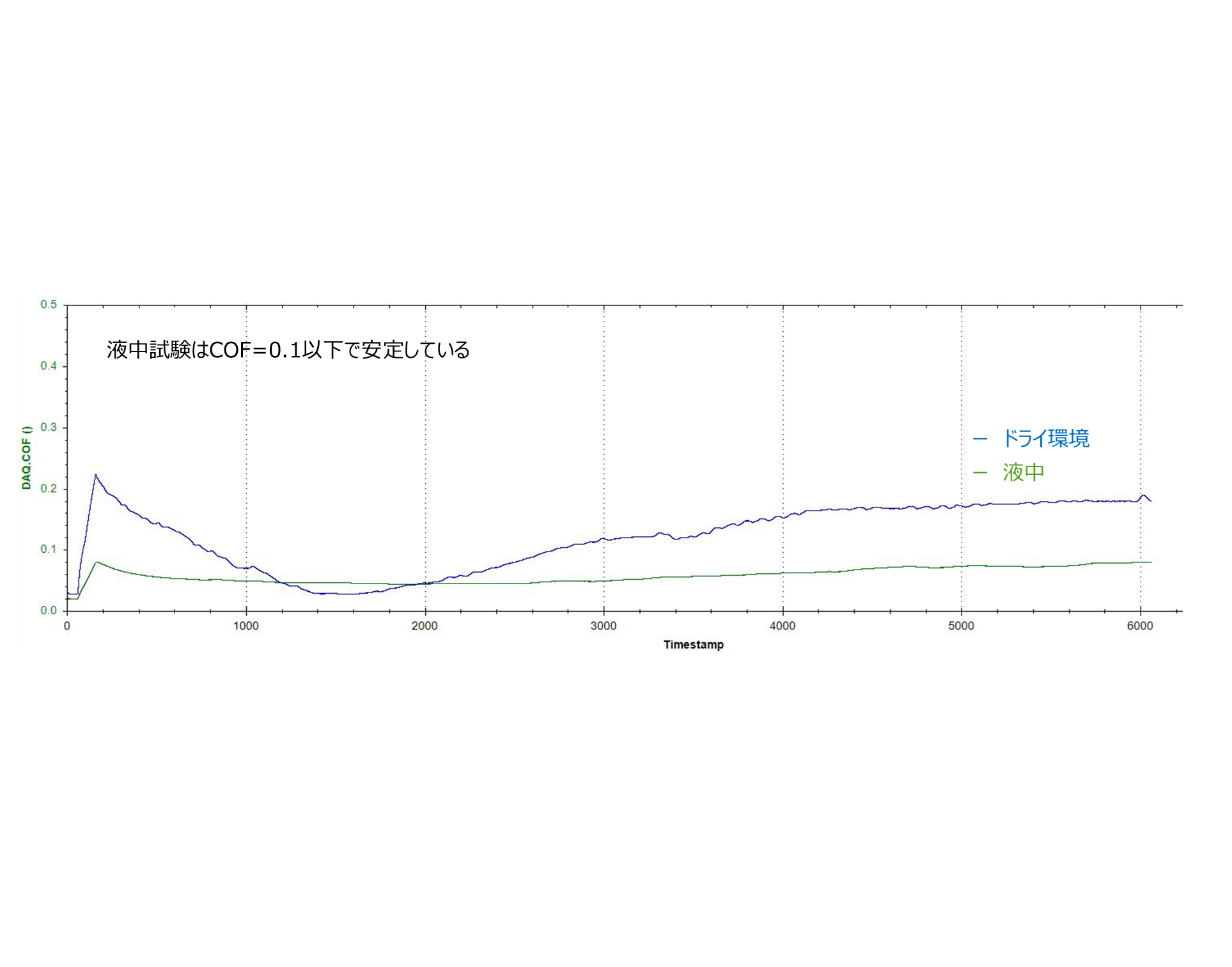Click the ドライ環境 legend label
Screen dimensions: 1232x967
1046,438
